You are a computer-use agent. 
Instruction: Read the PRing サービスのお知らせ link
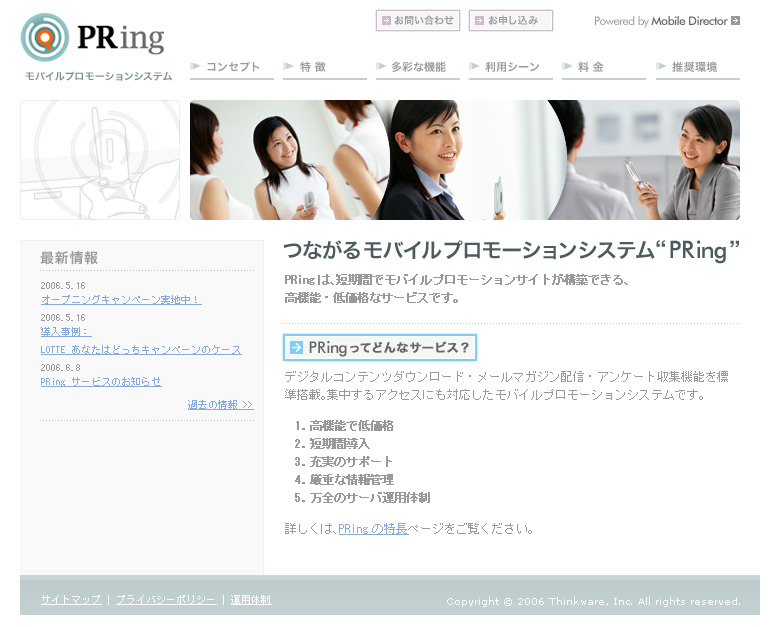101,382
